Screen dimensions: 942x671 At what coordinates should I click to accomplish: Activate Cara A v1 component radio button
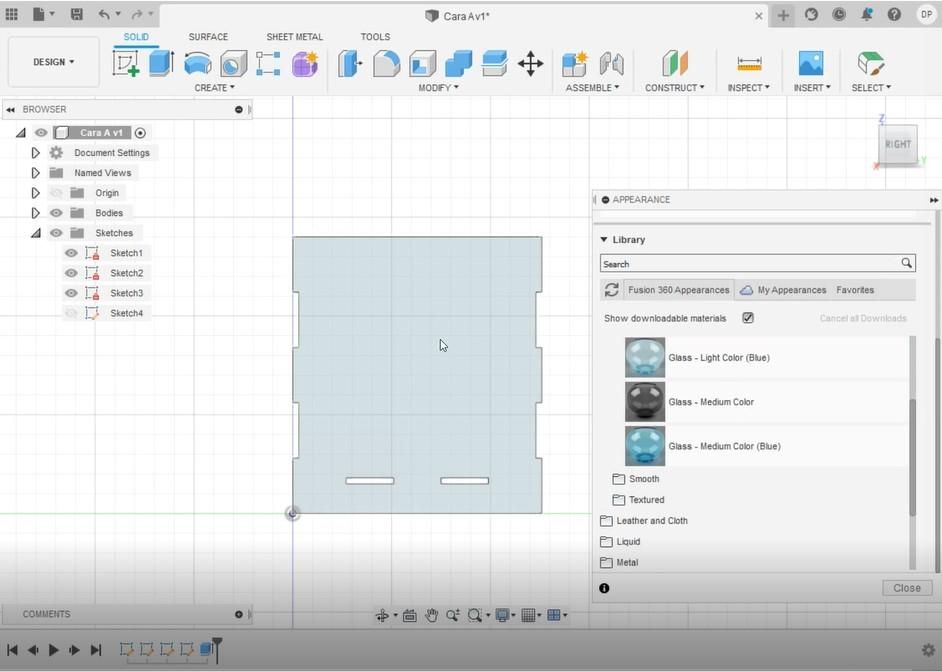pyautogui.click(x=140, y=133)
